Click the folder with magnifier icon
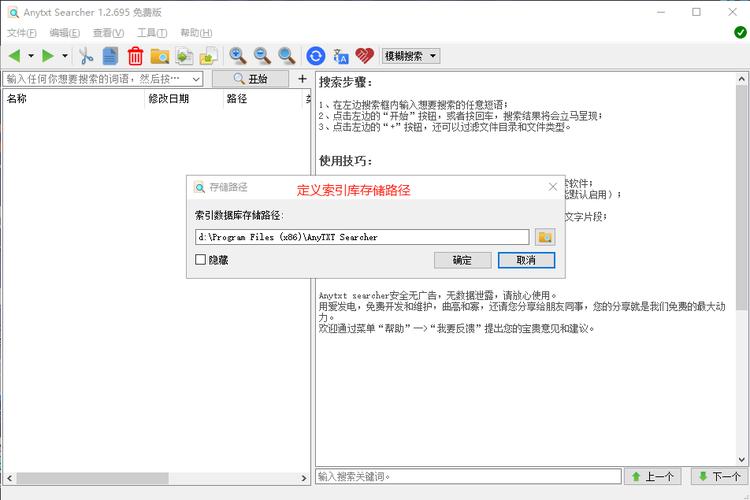 (160, 56)
